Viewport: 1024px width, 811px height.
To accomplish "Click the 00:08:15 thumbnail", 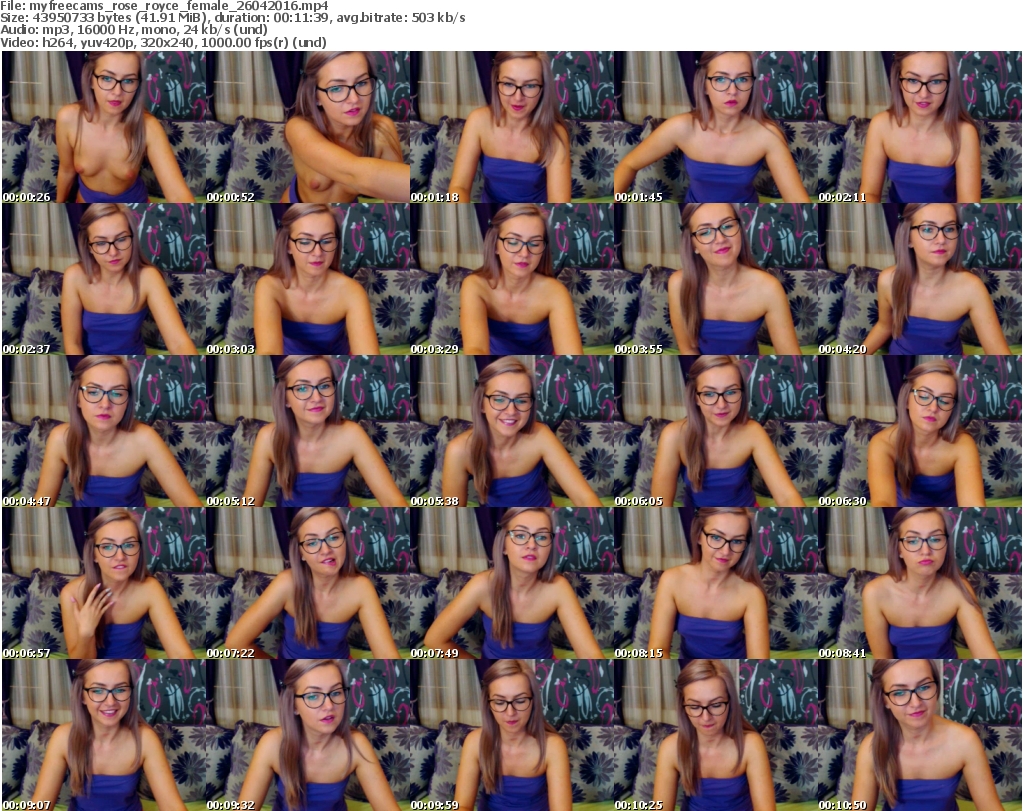I will (x=716, y=583).
